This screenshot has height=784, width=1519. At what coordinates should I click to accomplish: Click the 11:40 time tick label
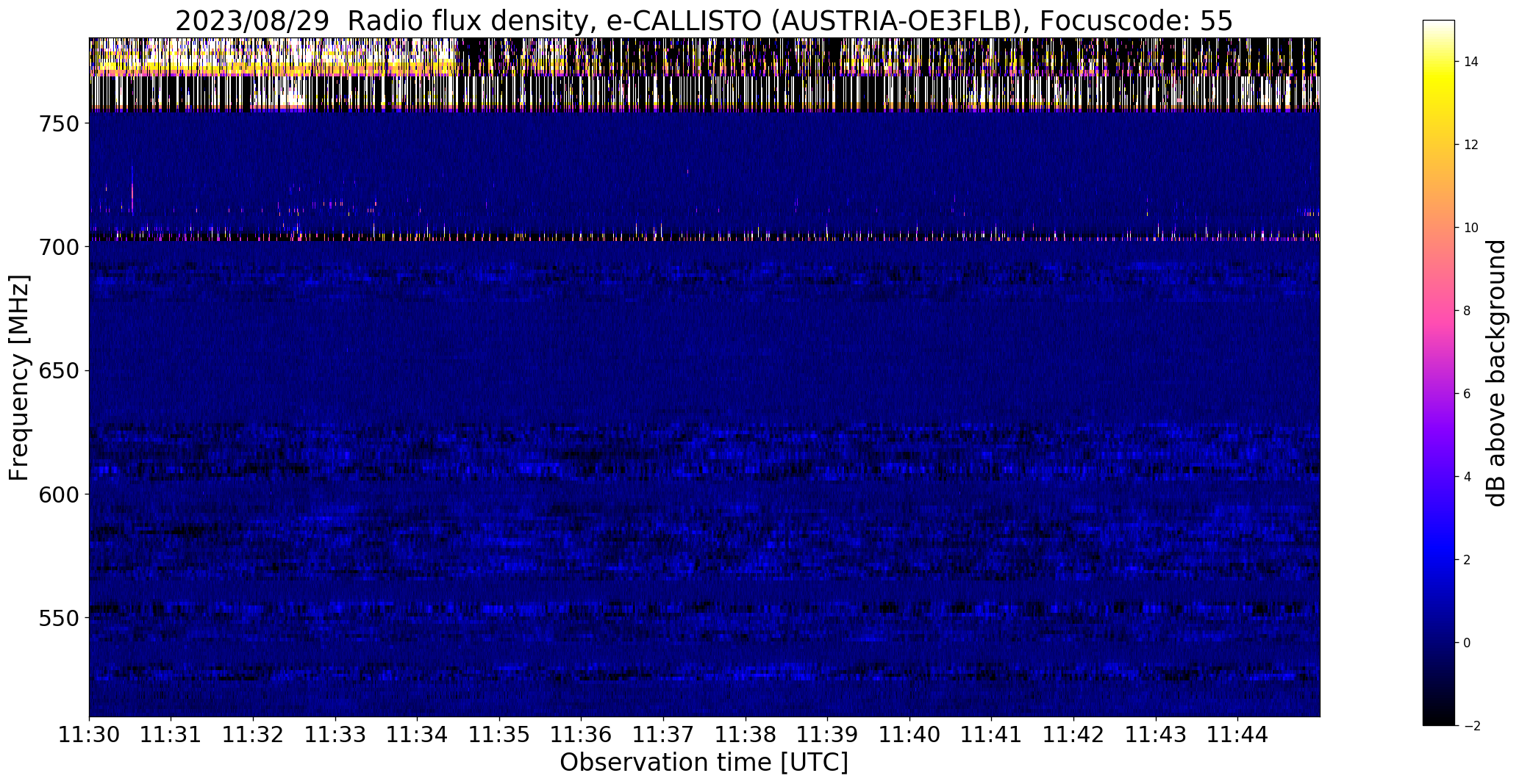click(910, 735)
